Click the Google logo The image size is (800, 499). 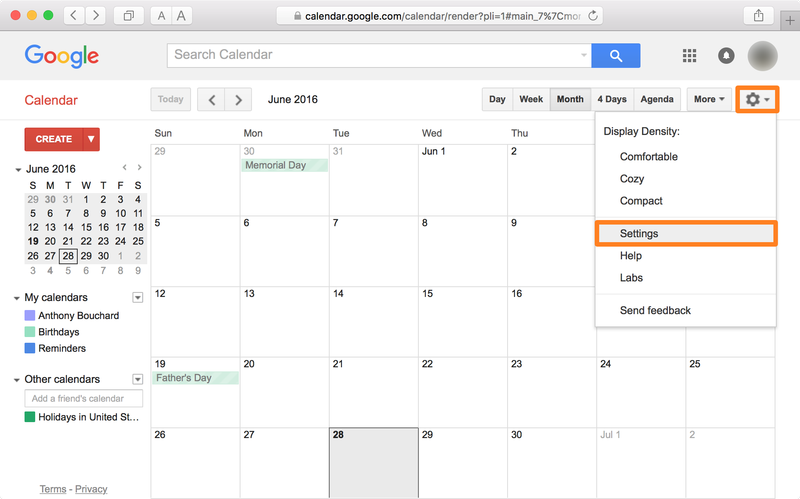coord(62,56)
